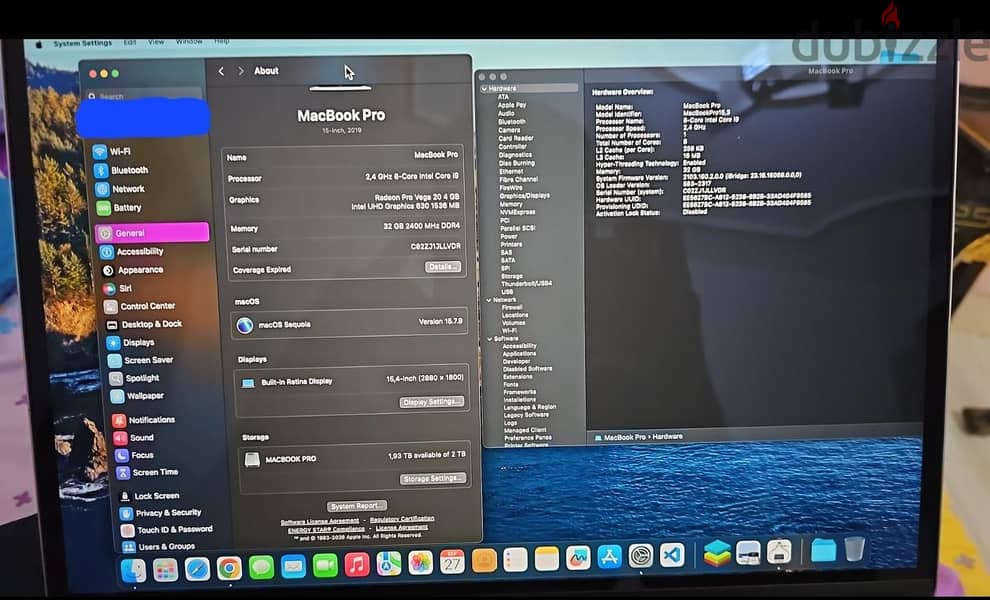Open the Regulatory Certification link

(x=402, y=519)
